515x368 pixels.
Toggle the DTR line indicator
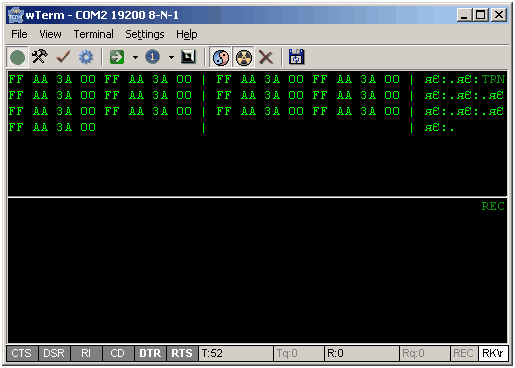pos(150,353)
